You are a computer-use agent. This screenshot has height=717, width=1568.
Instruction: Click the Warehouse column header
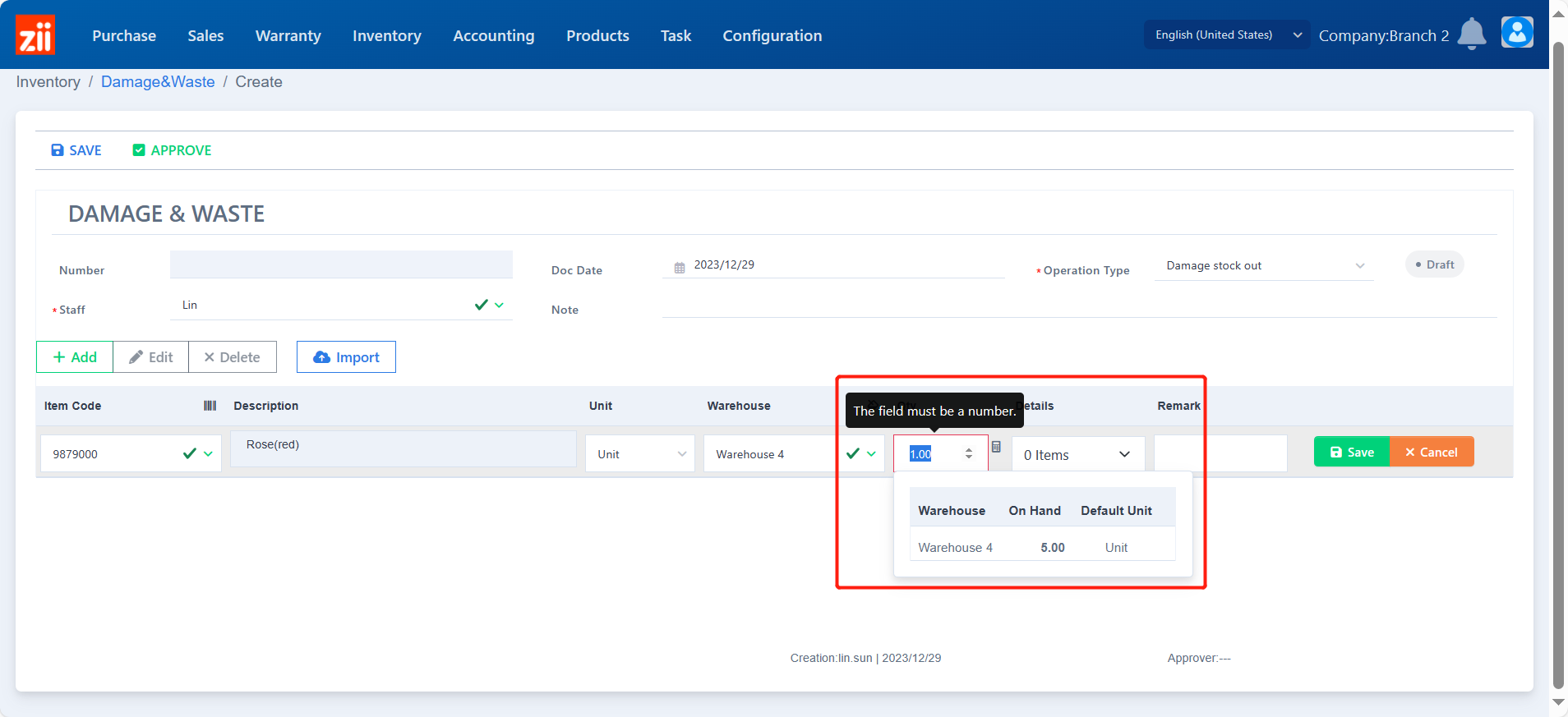pos(739,406)
